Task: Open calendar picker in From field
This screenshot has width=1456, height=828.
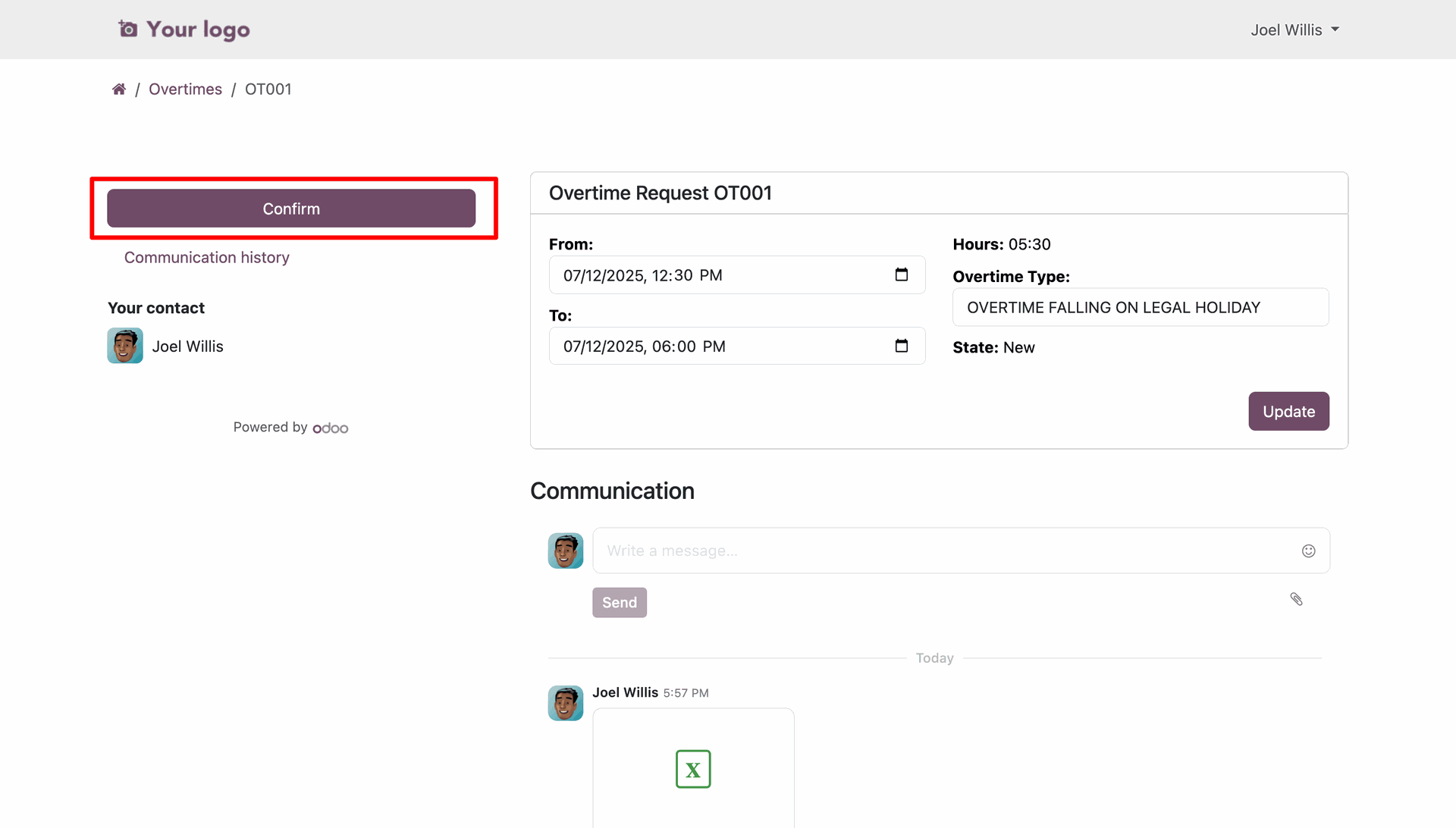Action: coord(901,274)
